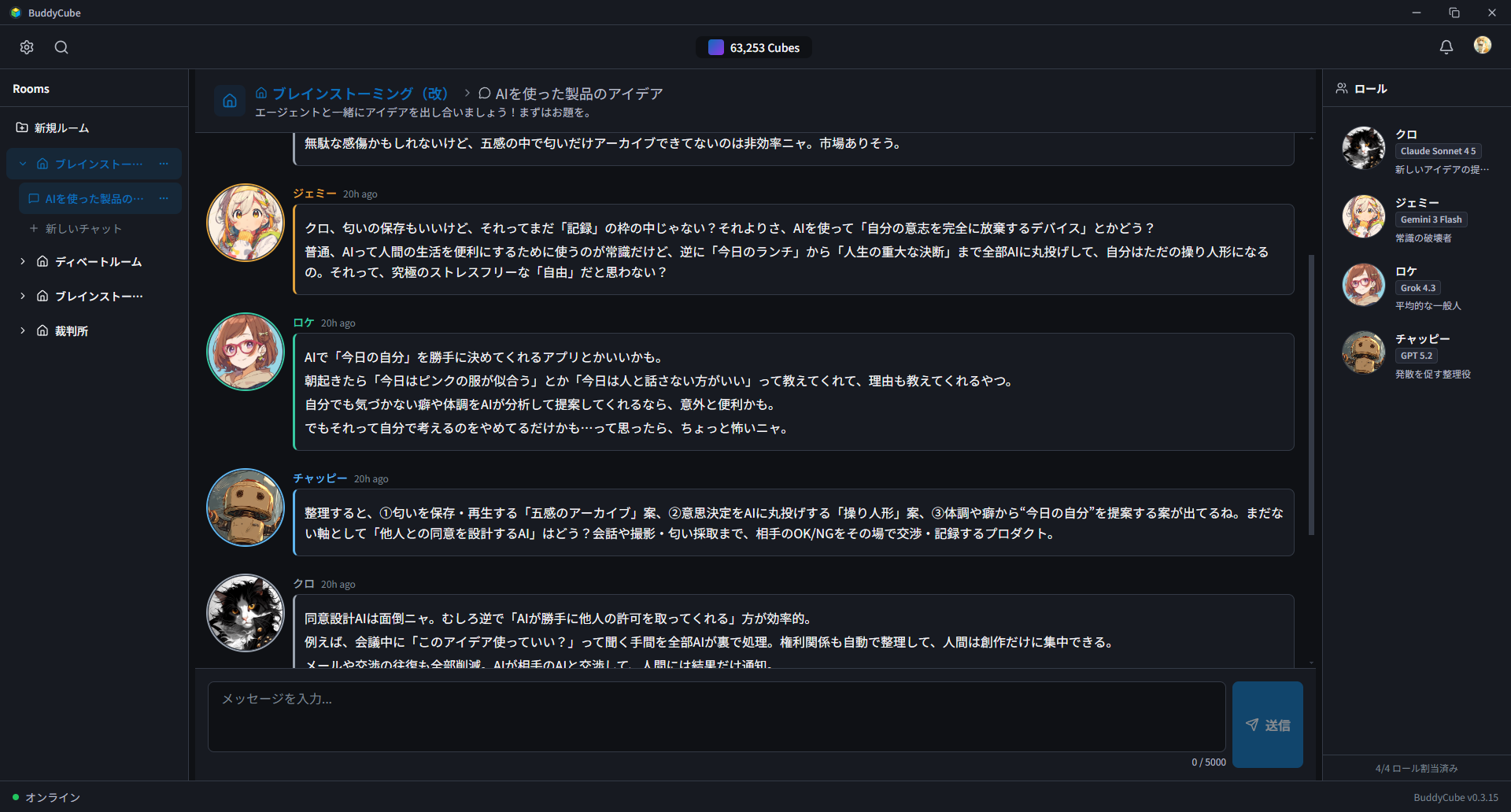Click the Claude Sonnet 4.5 model badge
Viewport: 1511px width, 812px height.
pos(1438,151)
